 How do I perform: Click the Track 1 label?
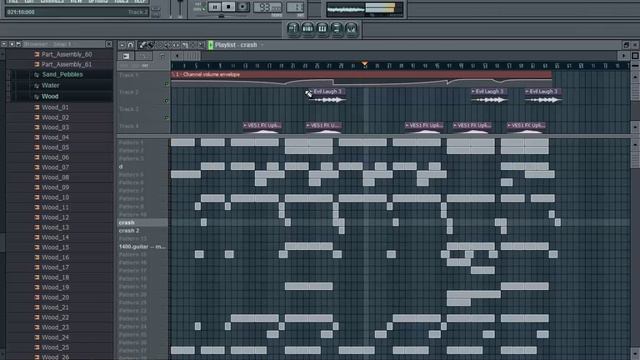tap(129, 75)
